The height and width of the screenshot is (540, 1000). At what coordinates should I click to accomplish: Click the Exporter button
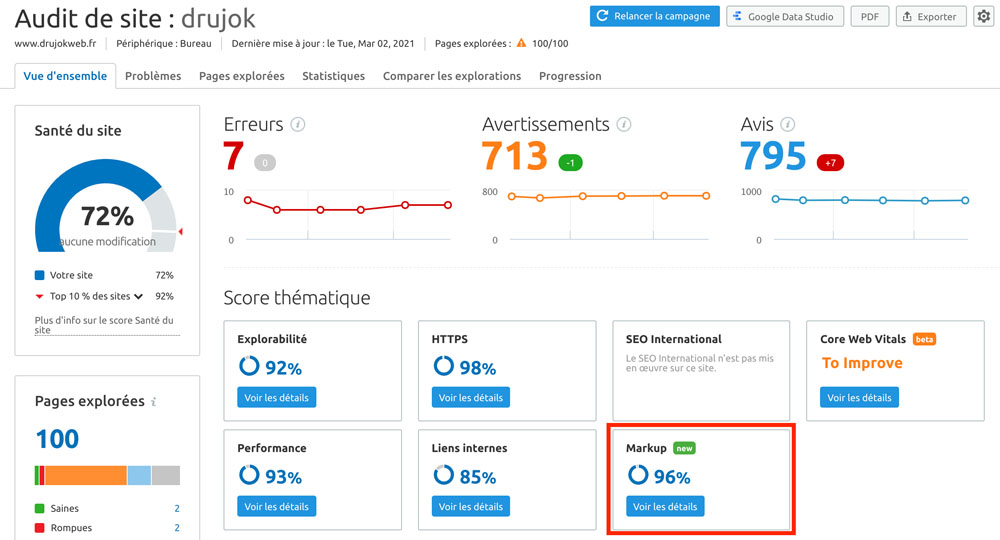[930, 17]
